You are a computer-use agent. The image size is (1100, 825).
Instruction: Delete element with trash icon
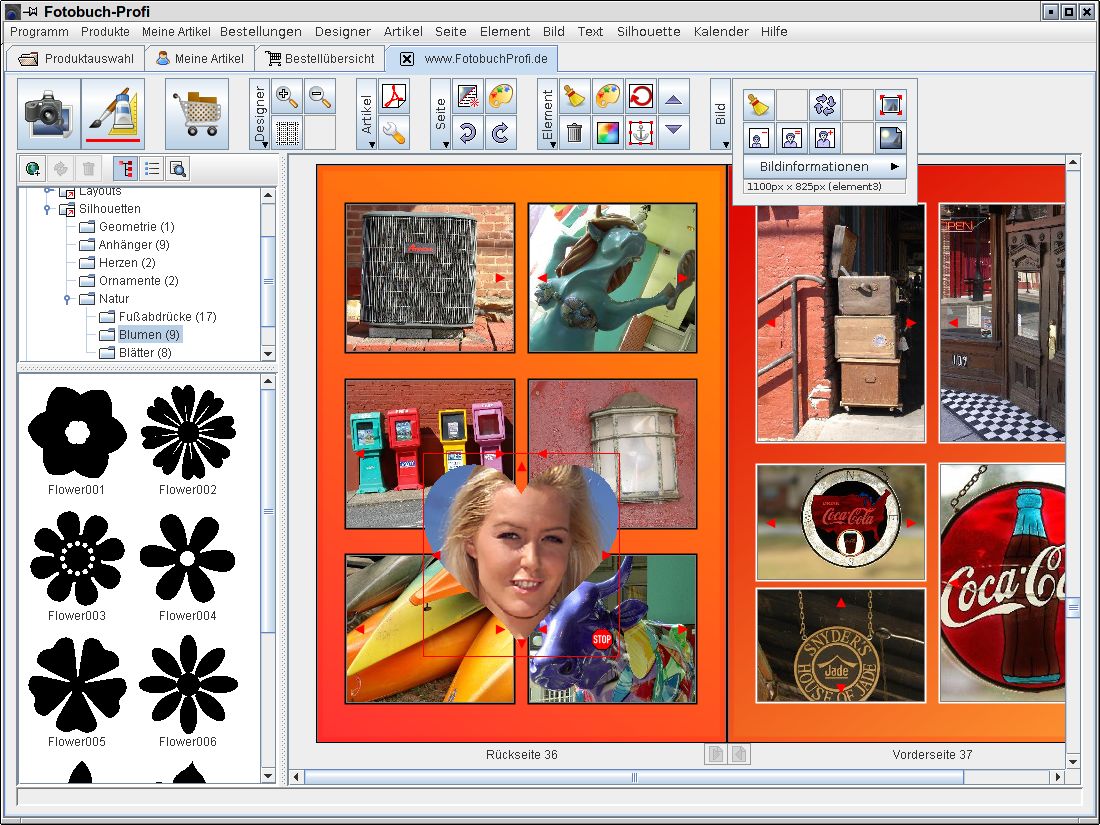[575, 132]
